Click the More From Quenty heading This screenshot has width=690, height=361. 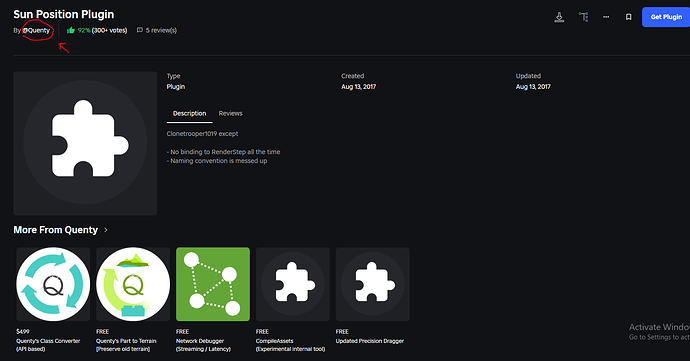click(55, 230)
